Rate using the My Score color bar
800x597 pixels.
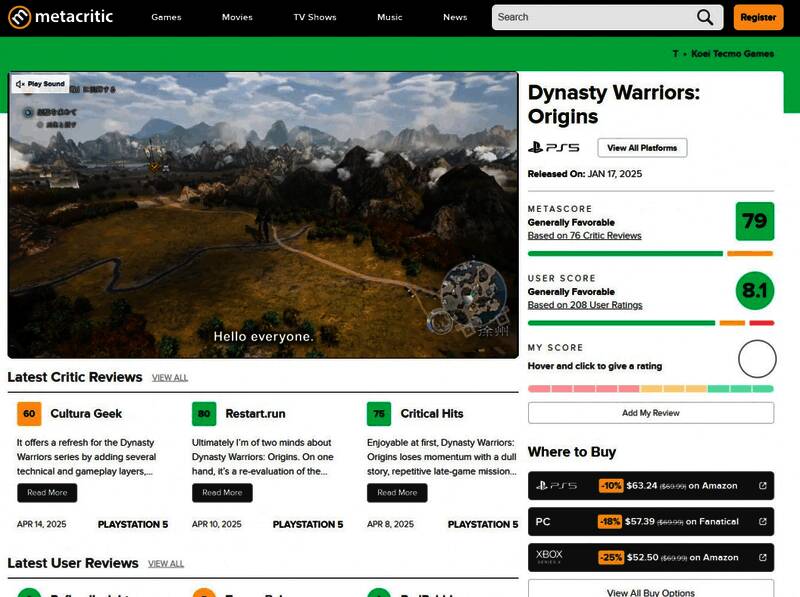[x=650, y=388]
